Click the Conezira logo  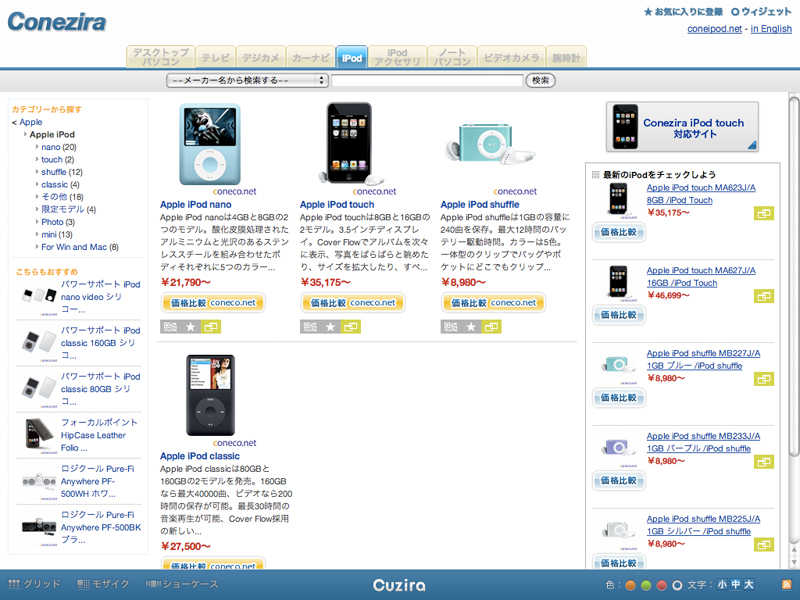point(57,21)
